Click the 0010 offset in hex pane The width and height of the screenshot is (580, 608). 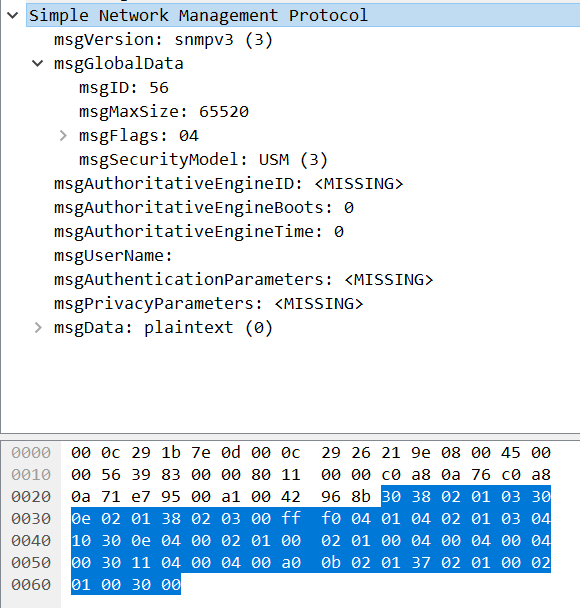pos(31,475)
